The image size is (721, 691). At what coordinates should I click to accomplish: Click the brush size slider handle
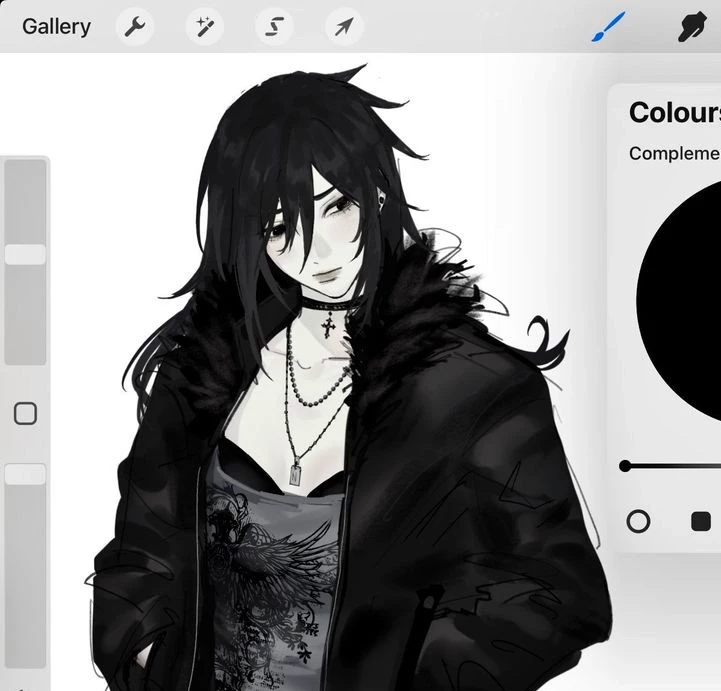25,255
